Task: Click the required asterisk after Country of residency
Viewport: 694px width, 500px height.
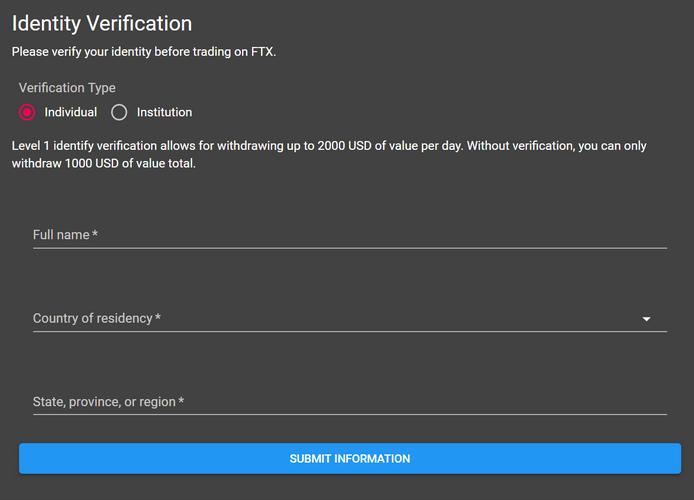Action: click(158, 317)
